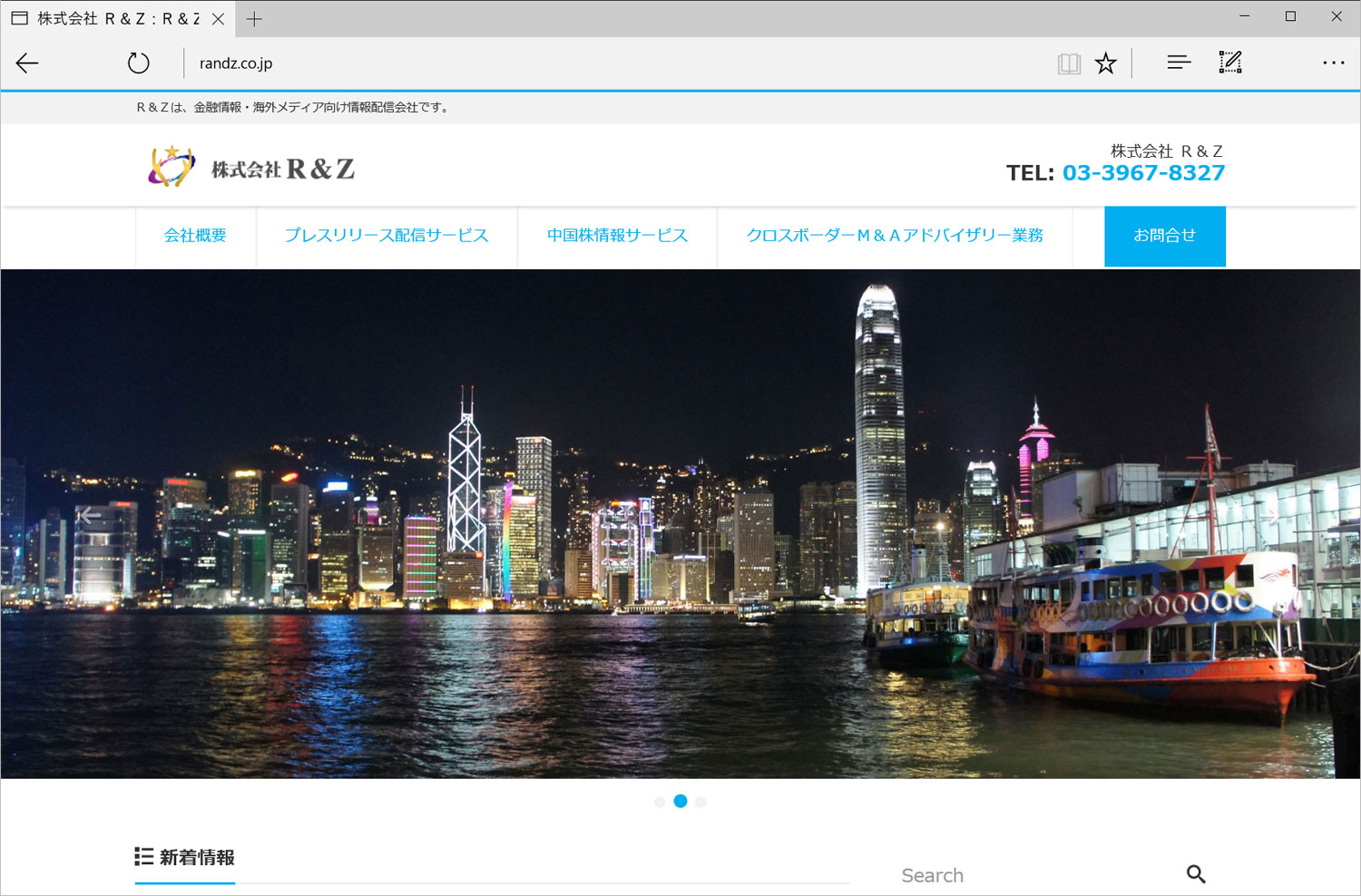This screenshot has width=1361, height=896.
Task: Open 会社概要 menu item
Action: [195, 236]
